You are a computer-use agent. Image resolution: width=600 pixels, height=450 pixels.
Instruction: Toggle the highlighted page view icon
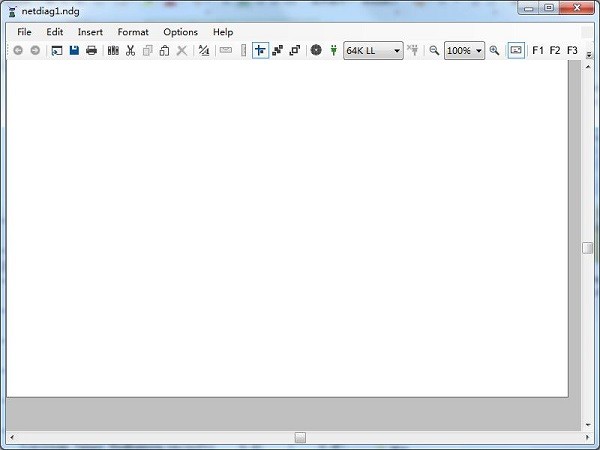tap(516, 50)
